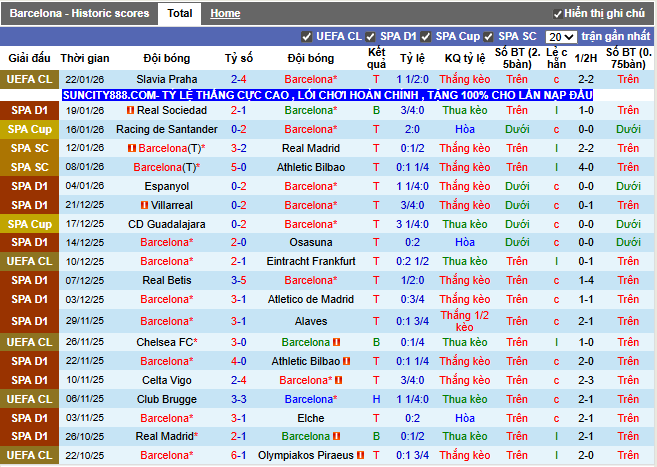Image resolution: width=657 pixels, height=467 pixels.
Task: Click the Tỷ số column header
Action: point(239,58)
